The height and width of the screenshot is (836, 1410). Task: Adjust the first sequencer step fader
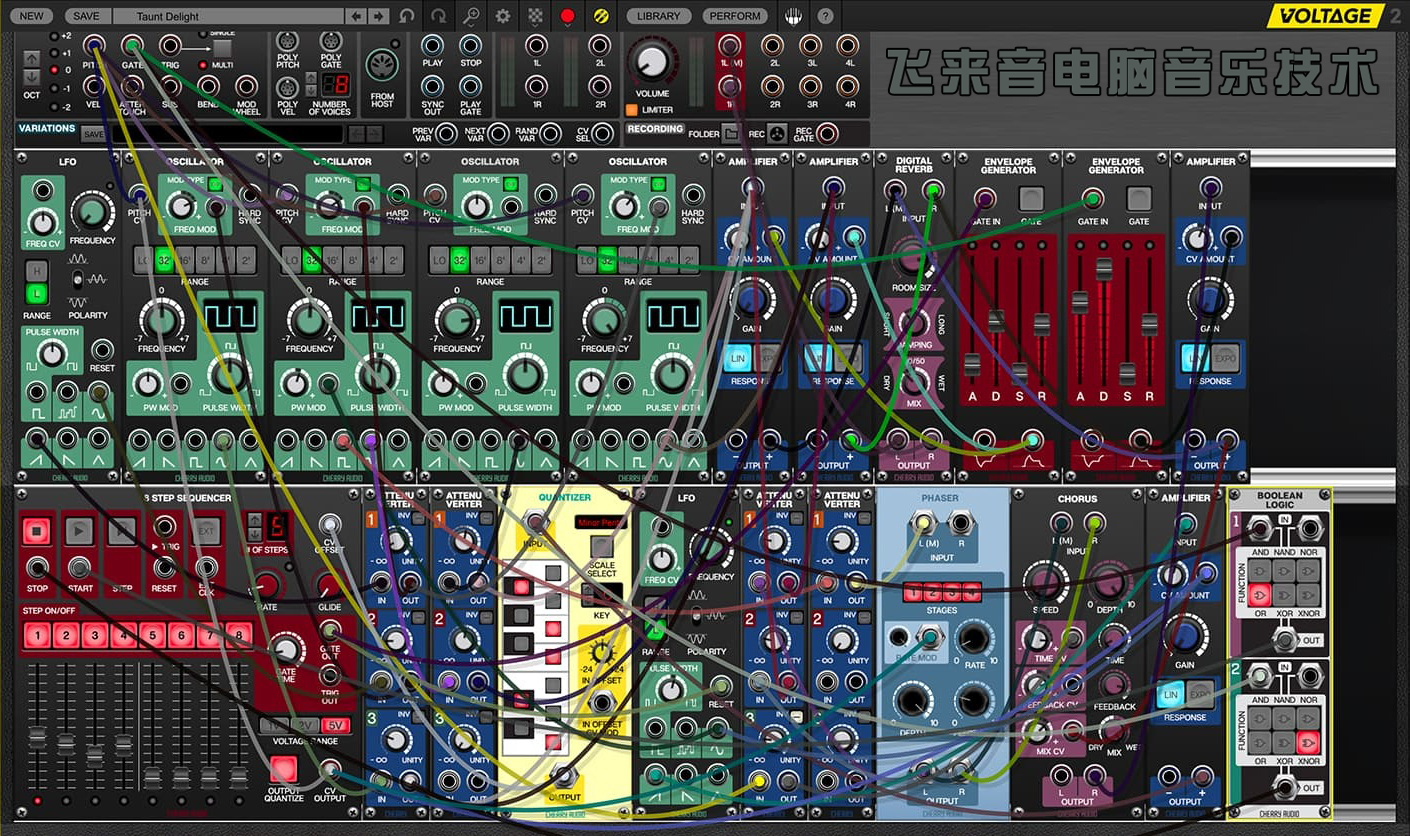click(37, 738)
